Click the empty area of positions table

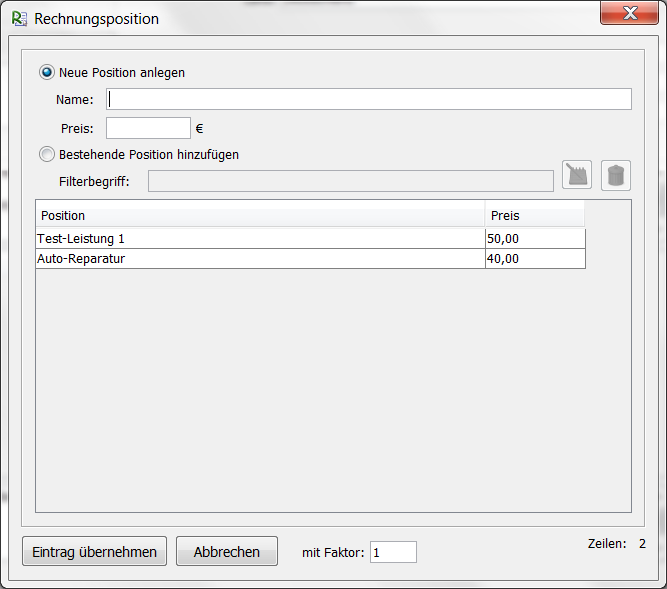tap(333, 390)
